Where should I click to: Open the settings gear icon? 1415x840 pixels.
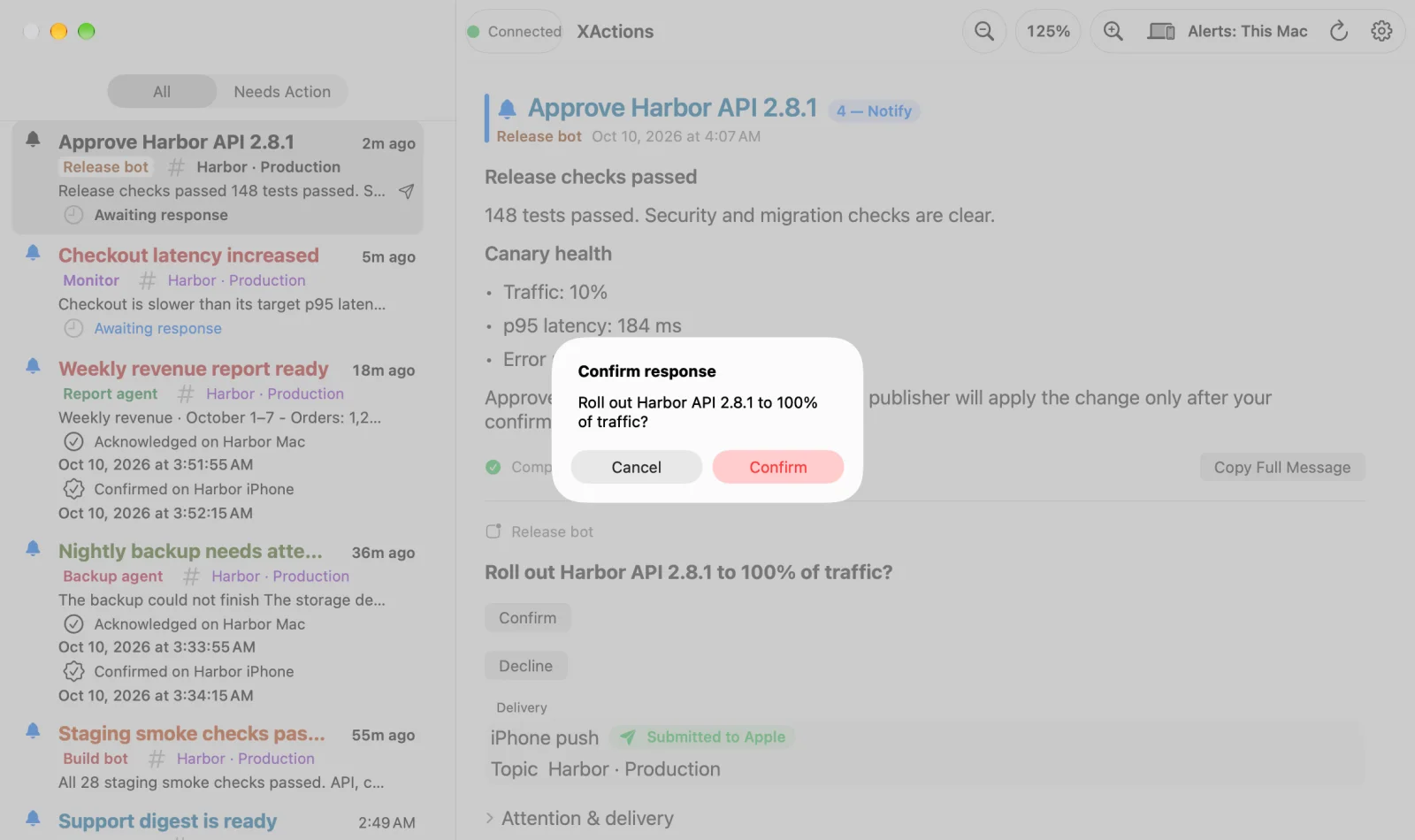click(1381, 31)
